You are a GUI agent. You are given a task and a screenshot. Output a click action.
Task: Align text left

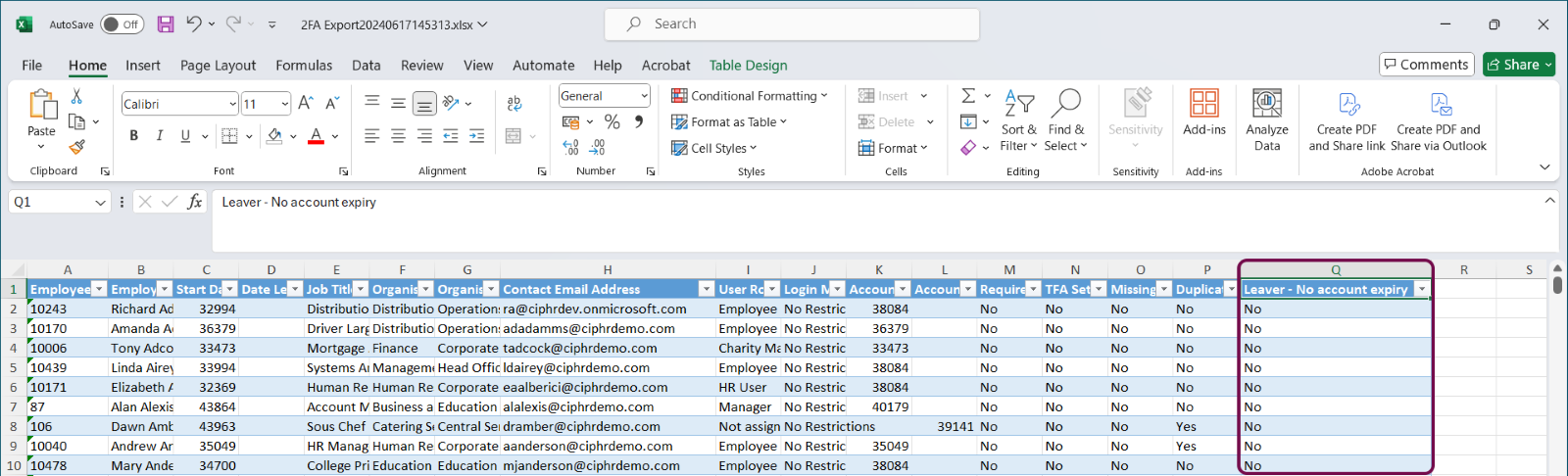(x=372, y=136)
